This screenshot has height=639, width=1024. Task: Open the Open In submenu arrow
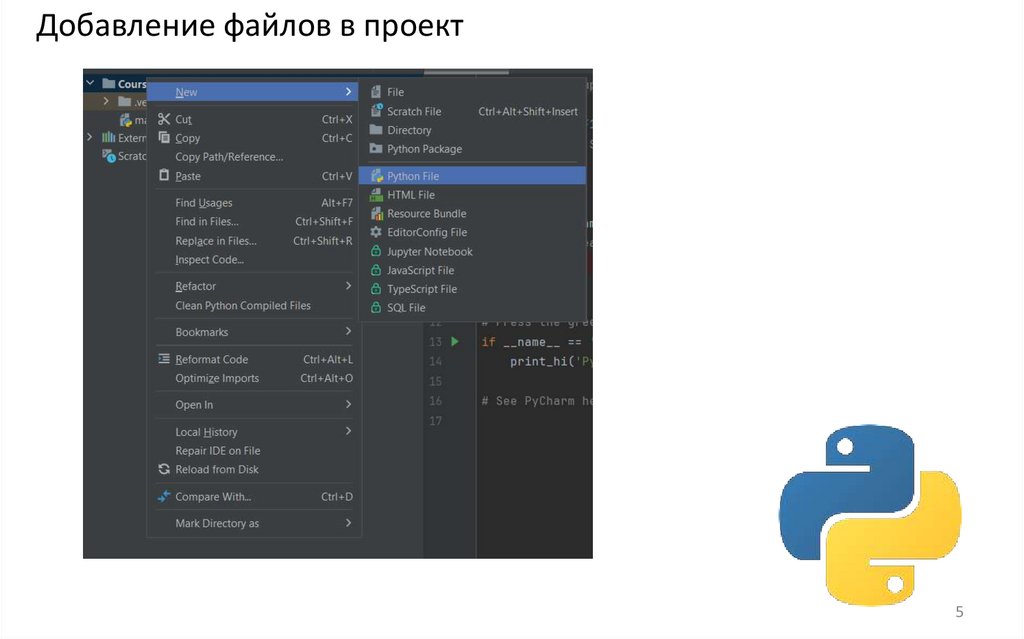pyautogui.click(x=348, y=404)
